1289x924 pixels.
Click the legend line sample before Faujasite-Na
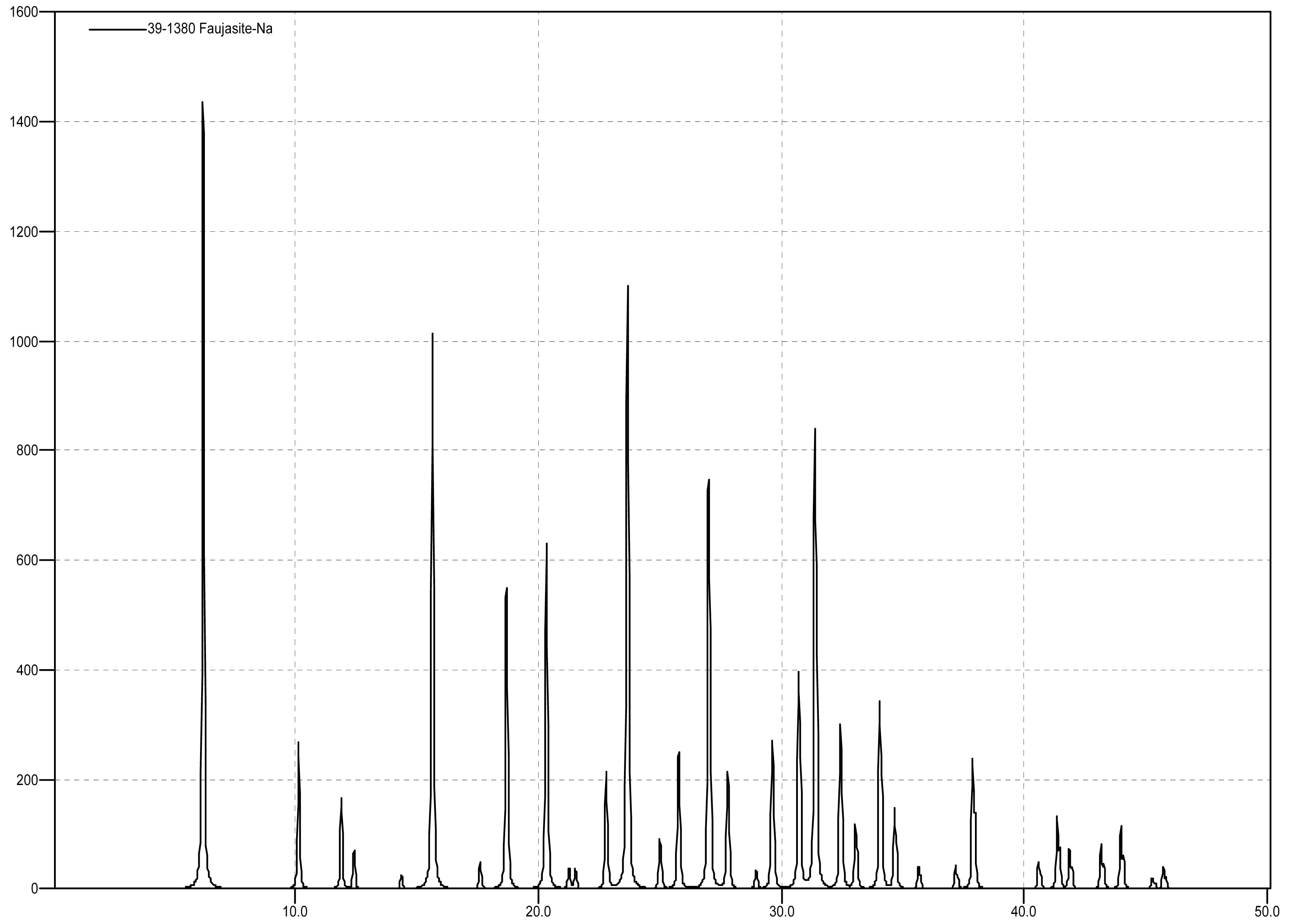tap(118, 29)
